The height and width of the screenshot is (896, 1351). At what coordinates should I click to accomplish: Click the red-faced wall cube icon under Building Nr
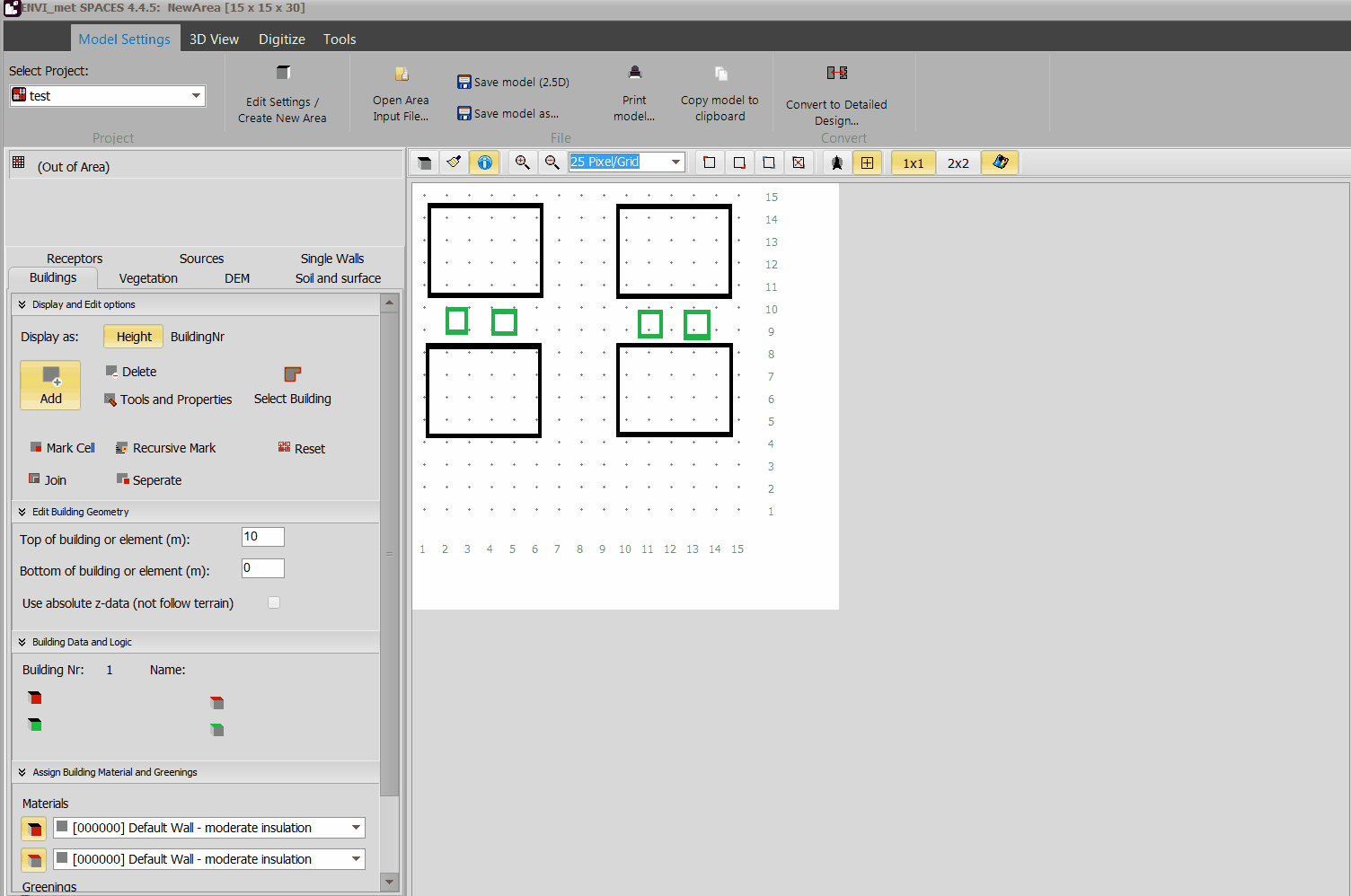pyautogui.click(x=35, y=698)
